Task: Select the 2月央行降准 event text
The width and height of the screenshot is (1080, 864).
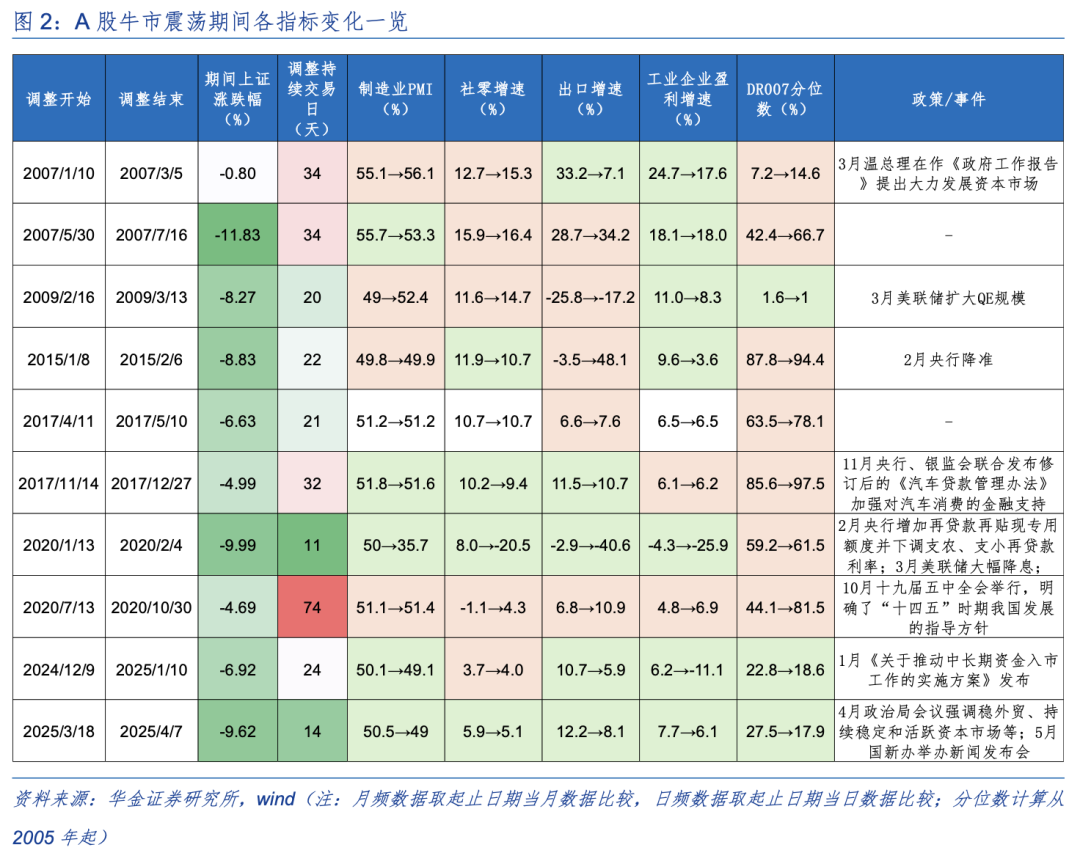Action: (950, 358)
